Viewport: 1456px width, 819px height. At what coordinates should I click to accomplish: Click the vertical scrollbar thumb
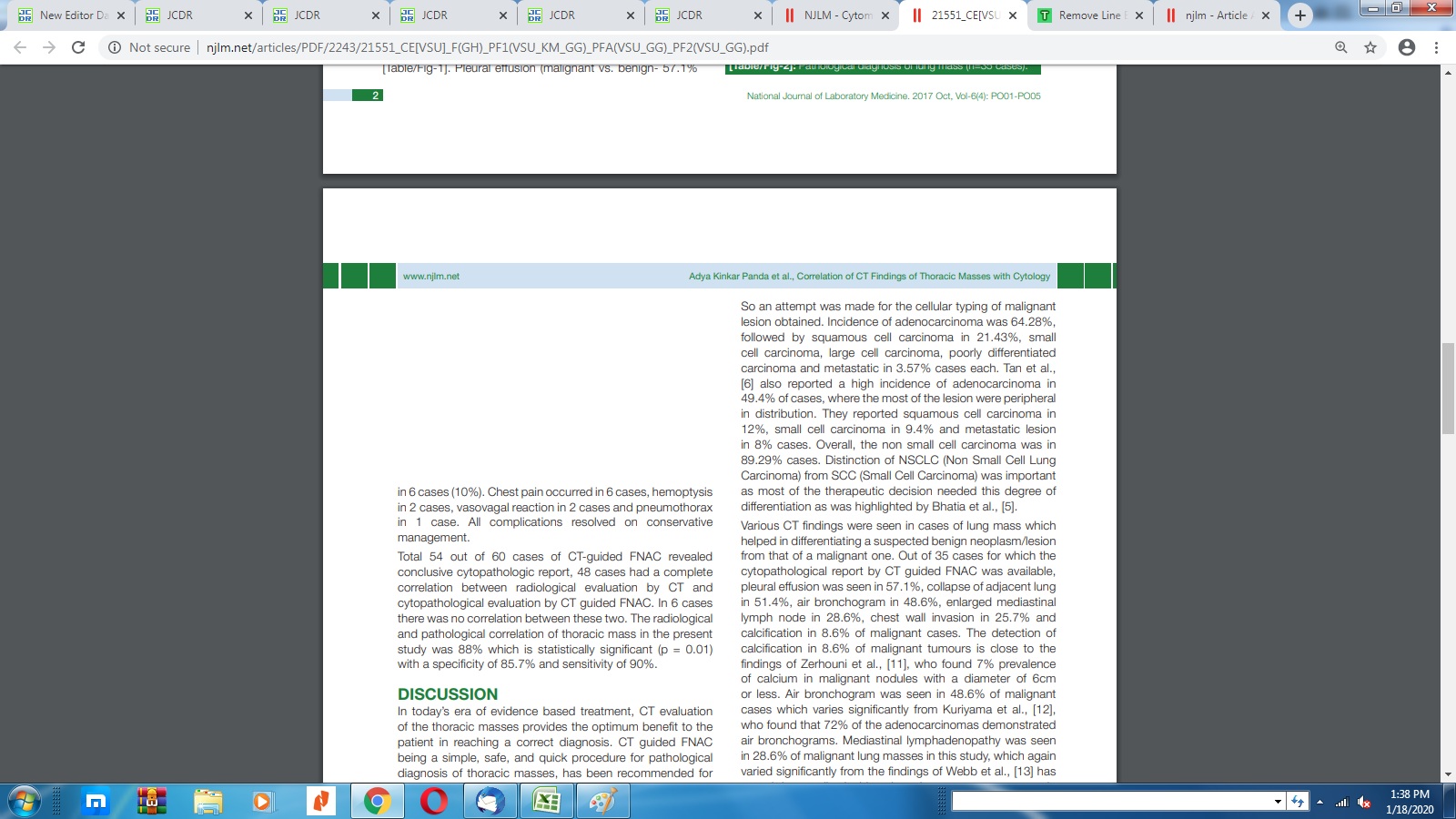click(x=1448, y=389)
